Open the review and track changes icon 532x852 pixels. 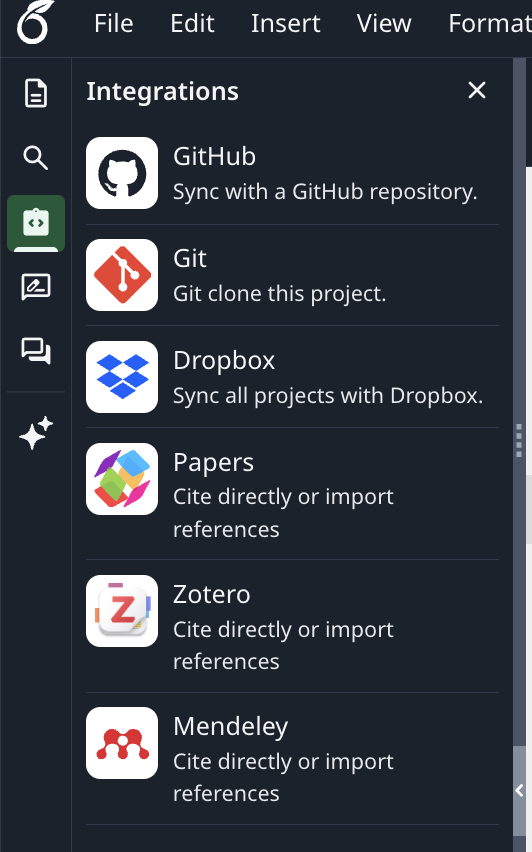pos(36,287)
